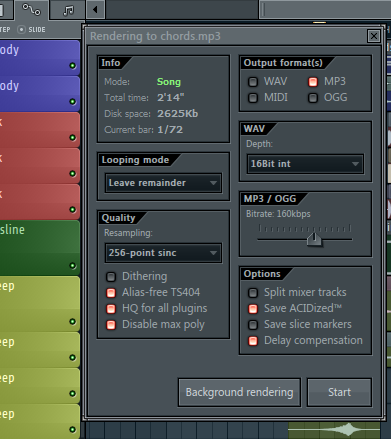Click the Disk space 2625Kb value
Screen dimensions: 391x439
pos(177,114)
